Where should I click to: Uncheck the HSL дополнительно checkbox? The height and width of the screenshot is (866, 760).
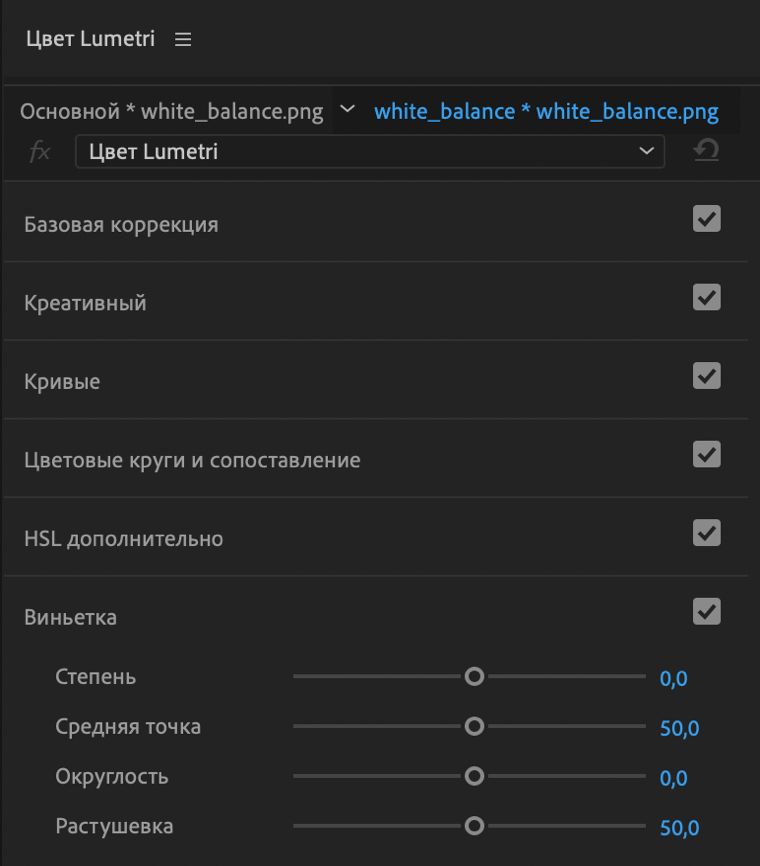tap(706, 533)
